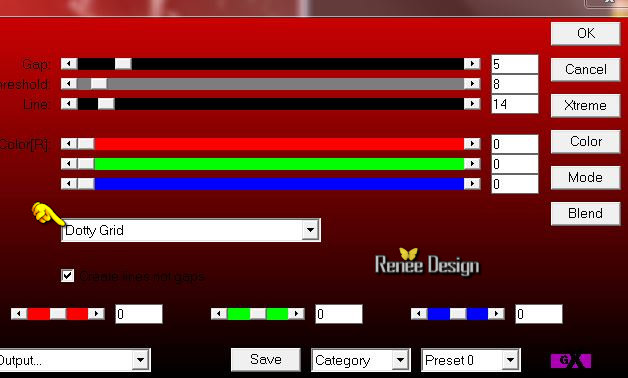Image resolution: width=628 pixels, height=378 pixels.
Task: Click right arrow on Threshold slider
Action: 472,83
